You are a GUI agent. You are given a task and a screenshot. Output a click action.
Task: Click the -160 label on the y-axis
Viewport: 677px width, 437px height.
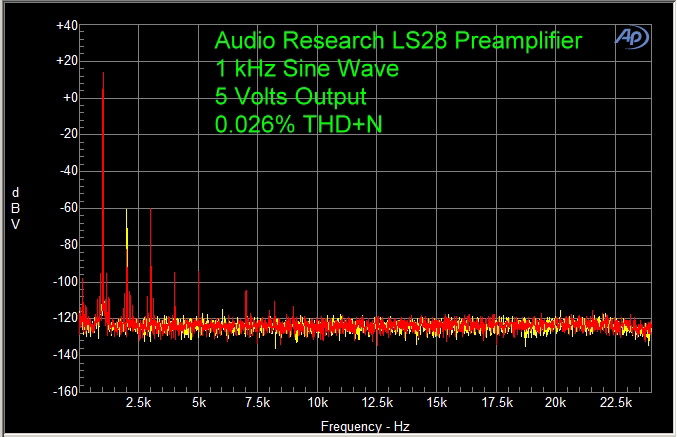click(x=66, y=392)
